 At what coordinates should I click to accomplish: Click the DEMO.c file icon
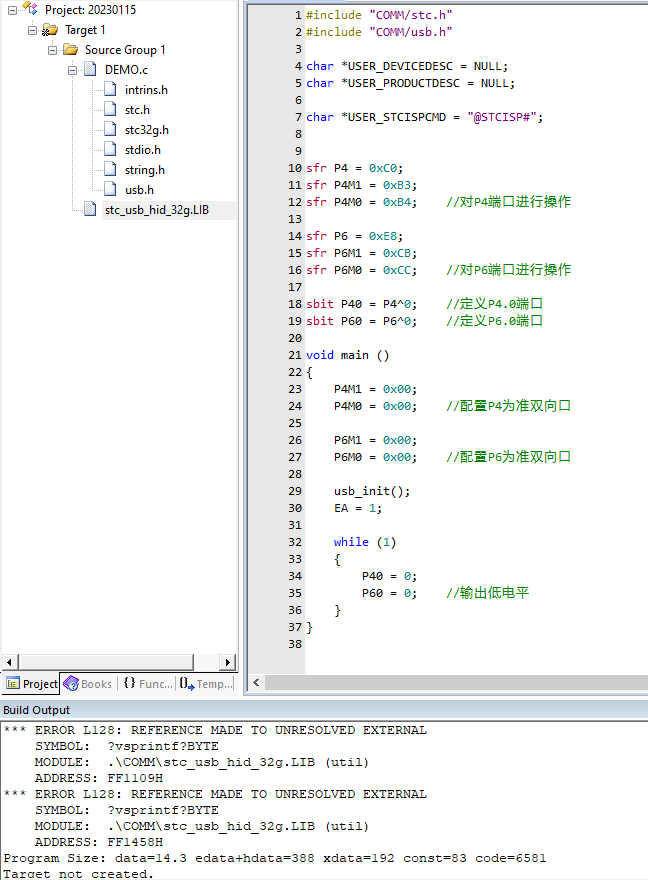tap(90, 70)
